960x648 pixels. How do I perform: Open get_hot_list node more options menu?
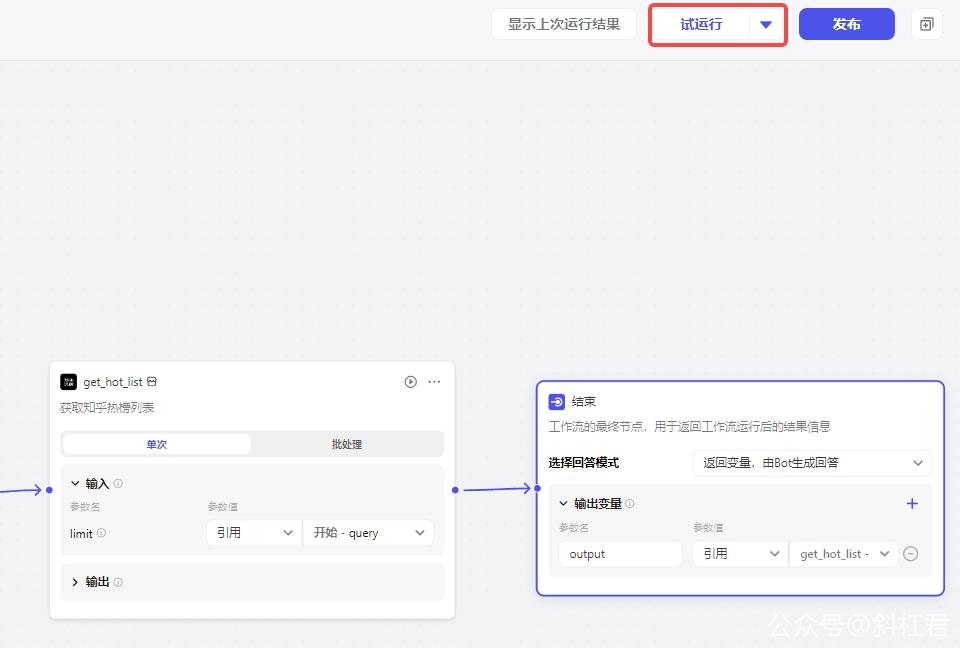pyautogui.click(x=434, y=382)
